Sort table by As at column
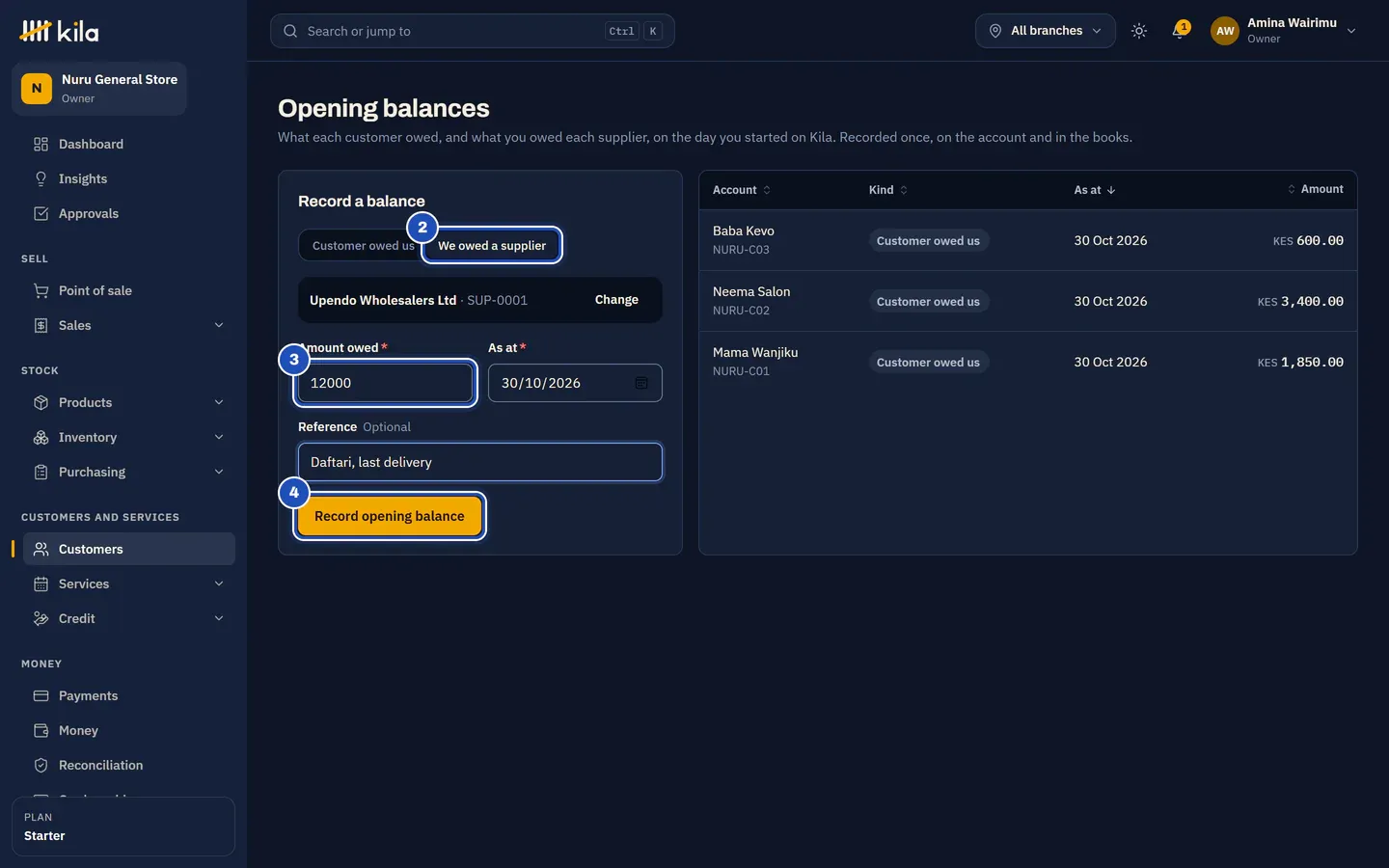The width and height of the screenshot is (1389, 868). pyautogui.click(x=1095, y=190)
